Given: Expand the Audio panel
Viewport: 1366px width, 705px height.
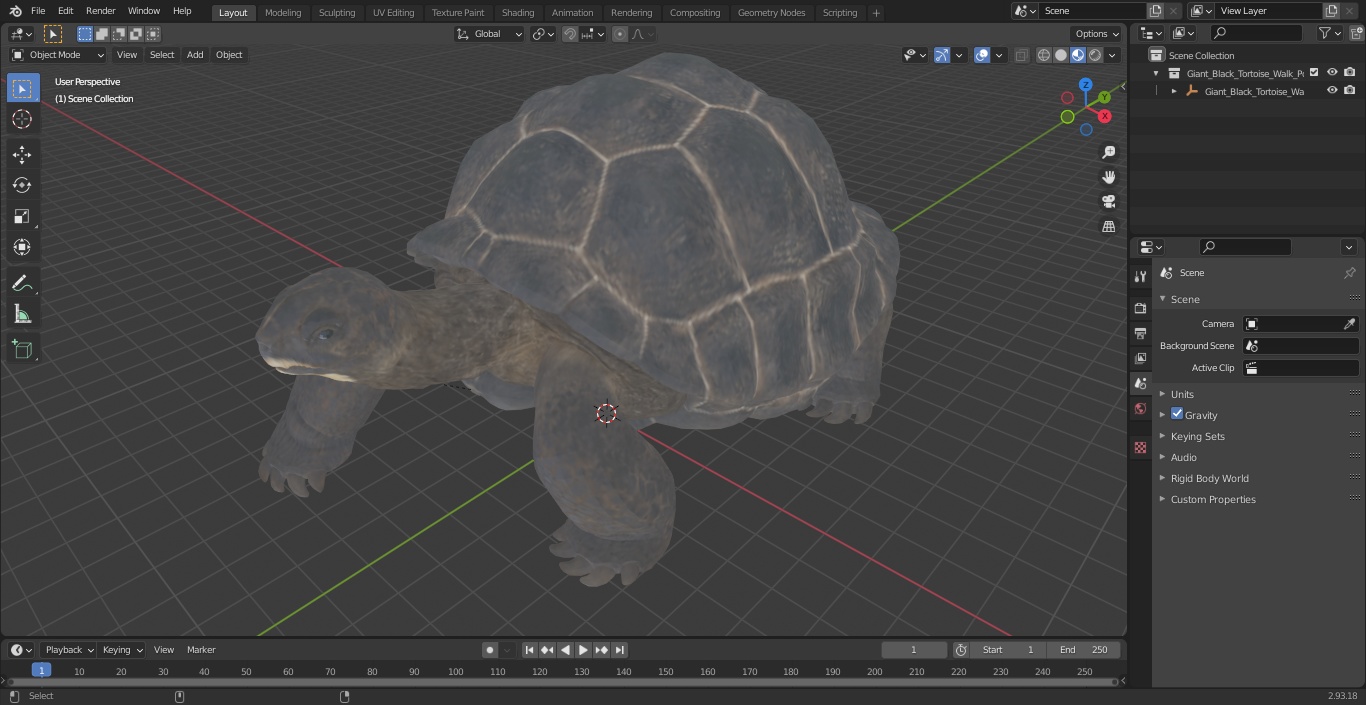Looking at the screenshot, I should pyautogui.click(x=1183, y=457).
